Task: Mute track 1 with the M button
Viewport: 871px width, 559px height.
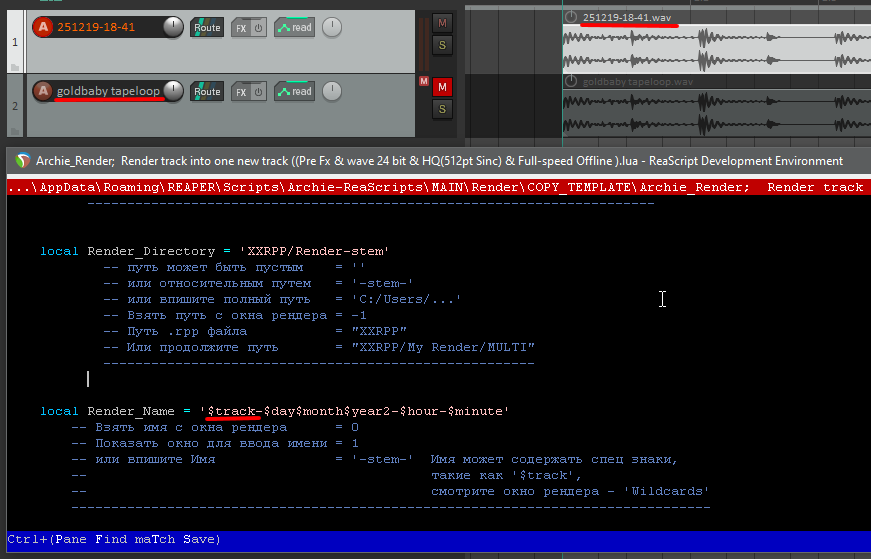Action: [x=442, y=23]
